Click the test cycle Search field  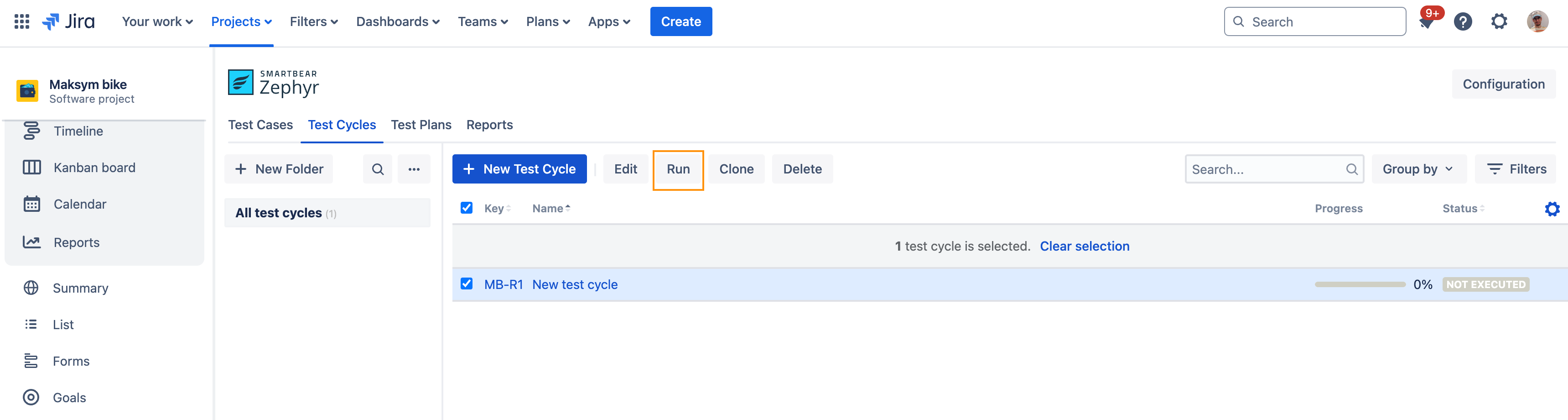[x=1266, y=169]
